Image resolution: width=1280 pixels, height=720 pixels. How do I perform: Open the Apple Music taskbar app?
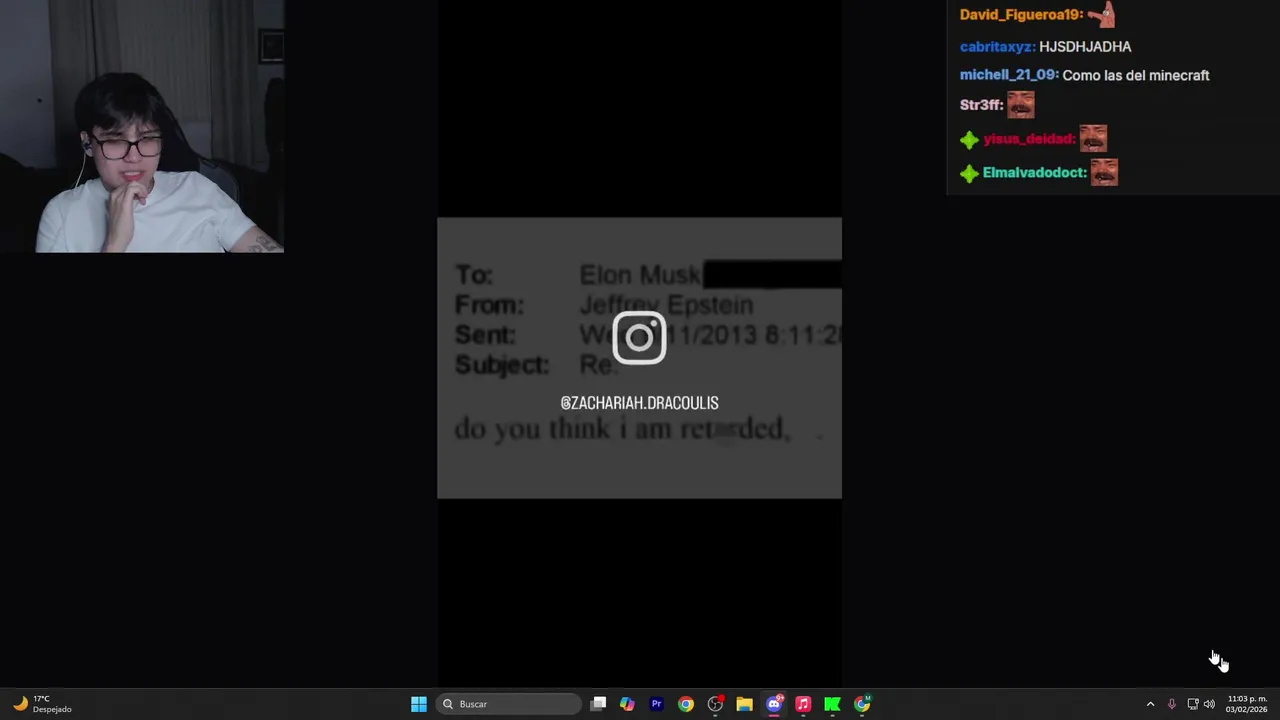[x=803, y=704]
